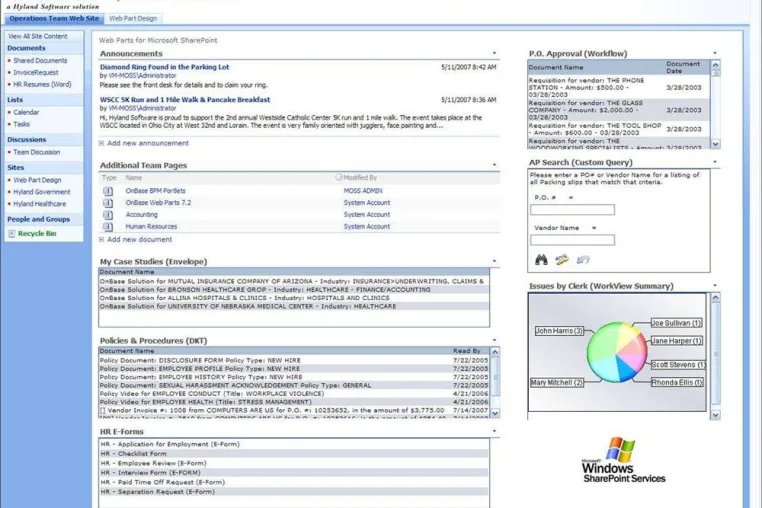Viewport: 762px width, 508px height.
Task: Select requisition for vendor THE PHONE STATION row
Action: 618,88
